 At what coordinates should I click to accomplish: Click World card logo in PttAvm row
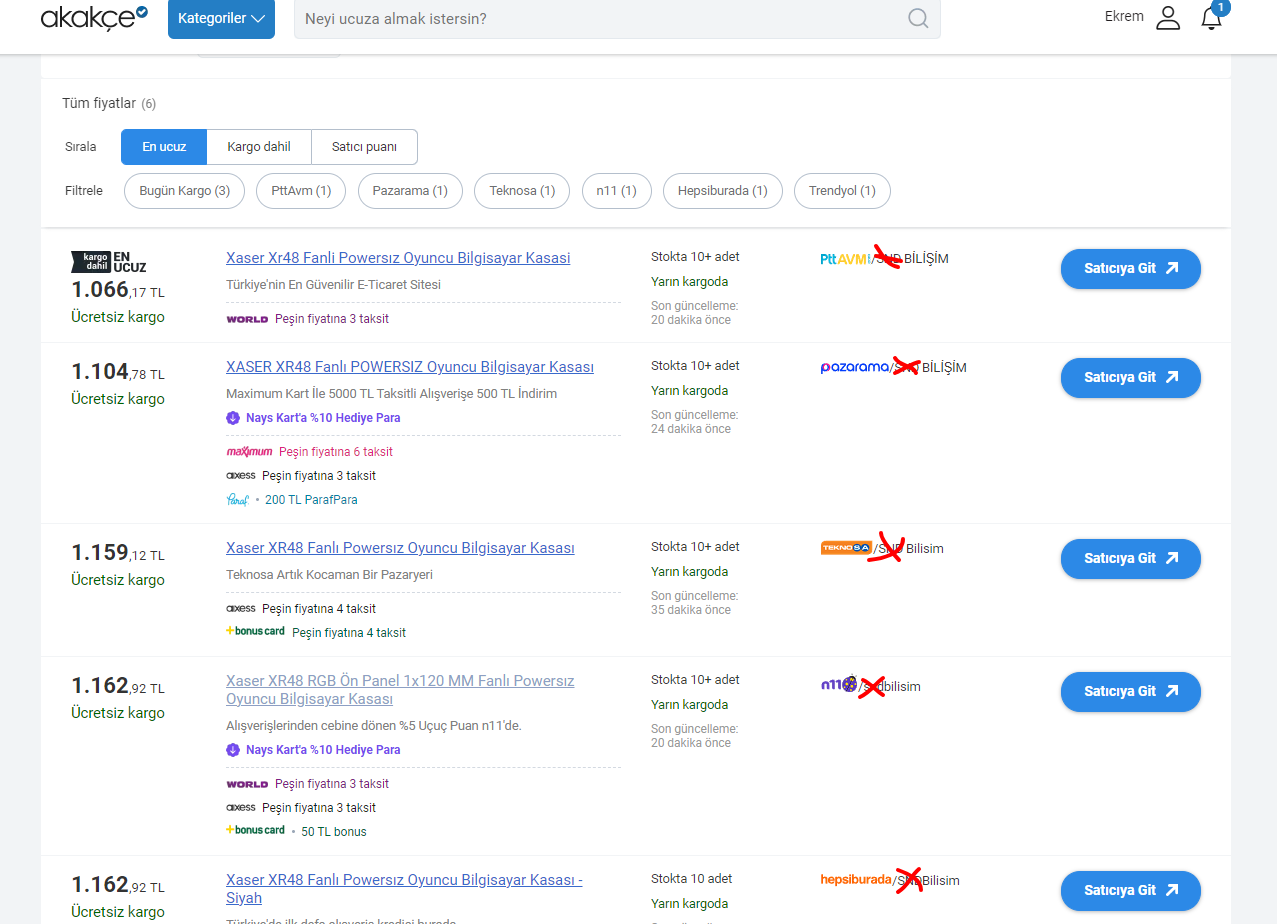tap(247, 319)
